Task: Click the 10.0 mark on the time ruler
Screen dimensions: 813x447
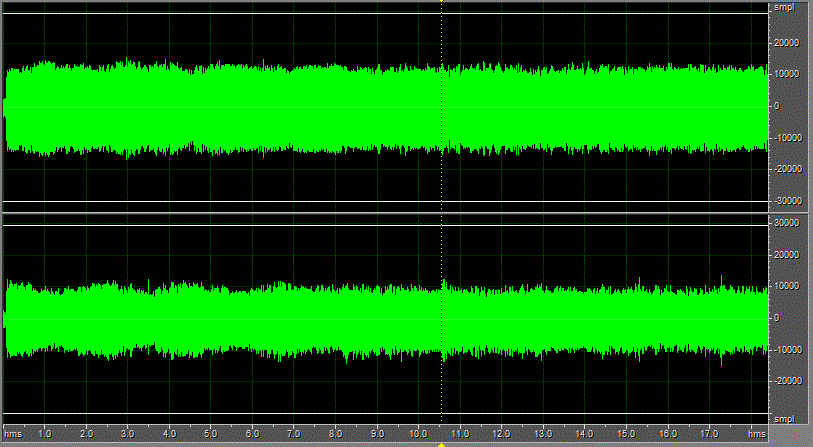Action: point(418,434)
